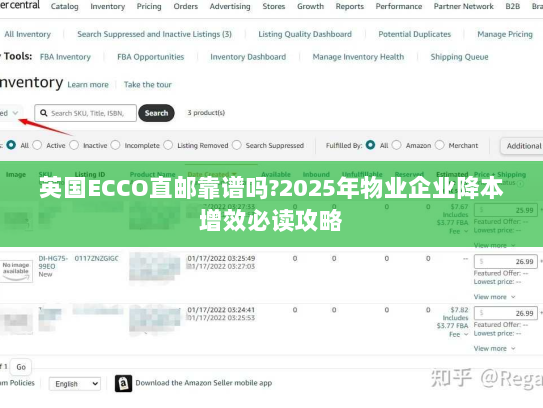543x408 pixels.
Task: Open the English language dropdown
Action: pos(75,384)
